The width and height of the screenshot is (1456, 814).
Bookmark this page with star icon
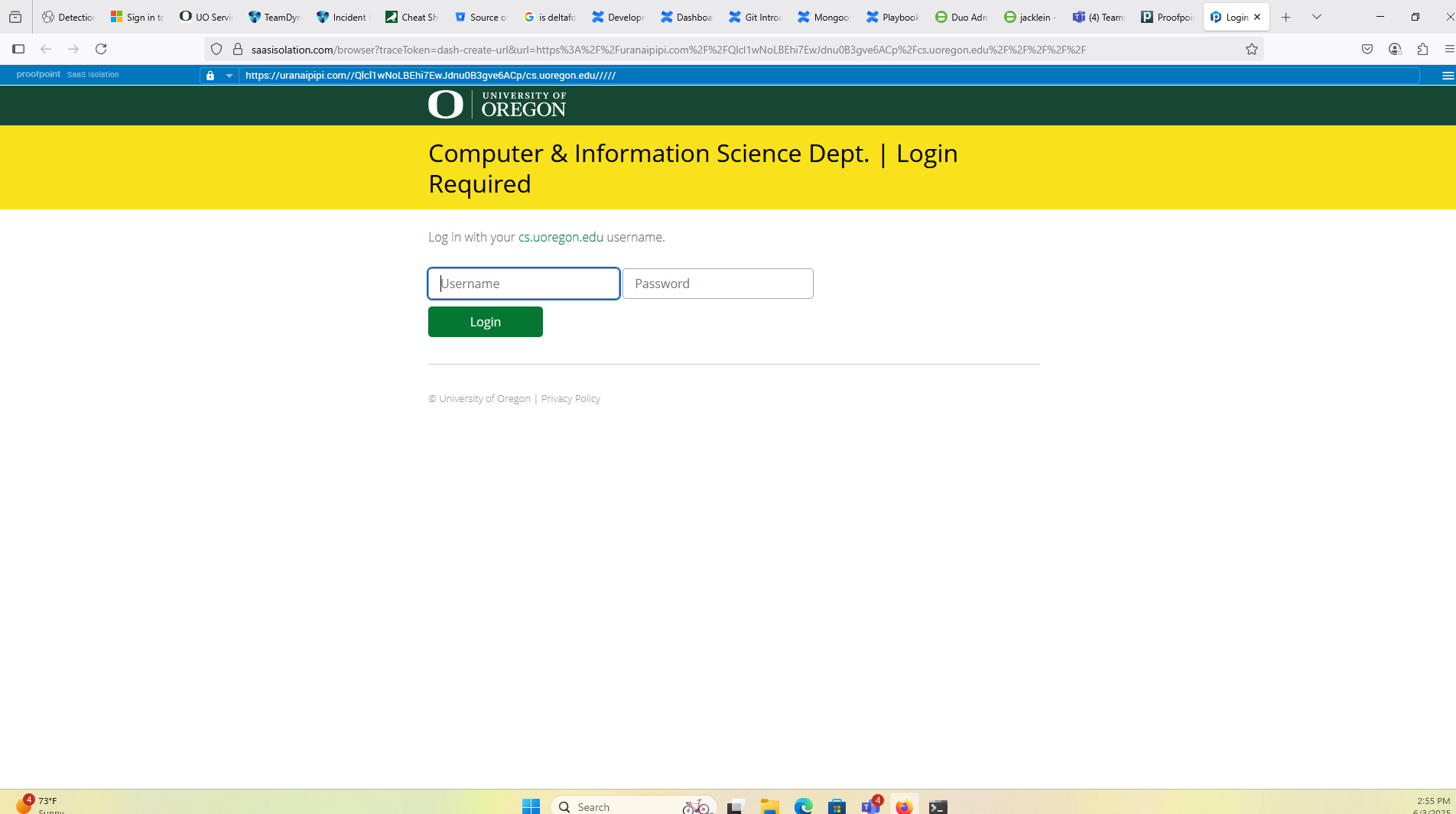click(x=1251, y=49)
